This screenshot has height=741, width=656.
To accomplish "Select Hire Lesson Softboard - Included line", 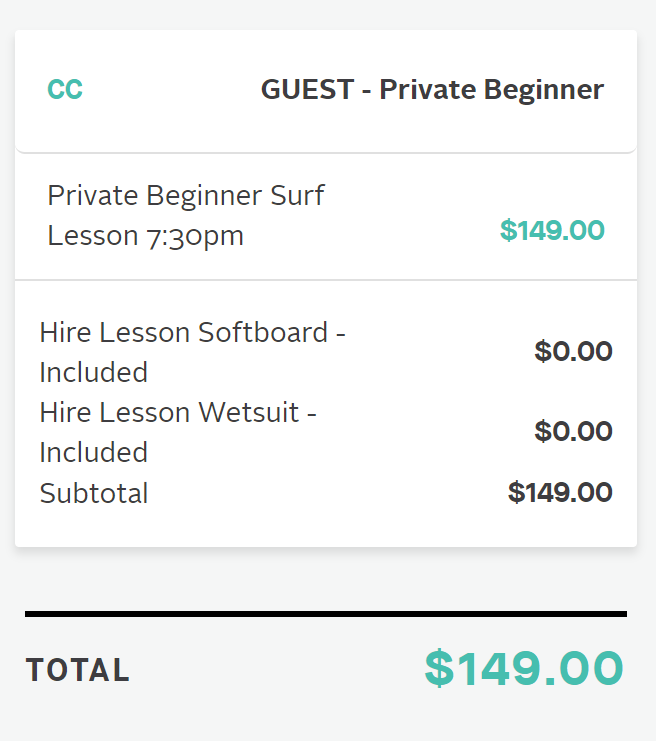I will (x=192, y=352).
